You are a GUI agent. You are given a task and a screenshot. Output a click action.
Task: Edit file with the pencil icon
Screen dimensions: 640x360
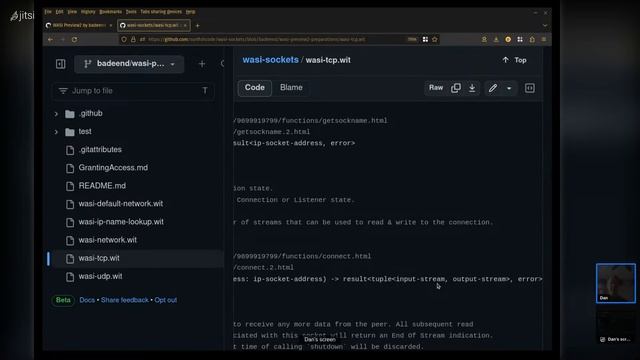click(x=493, y=88)
